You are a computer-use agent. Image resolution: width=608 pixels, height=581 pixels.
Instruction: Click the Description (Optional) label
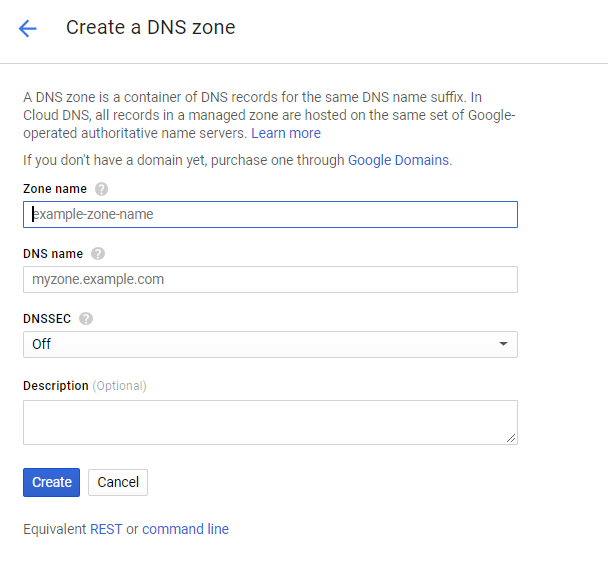[x=85, y=386]
